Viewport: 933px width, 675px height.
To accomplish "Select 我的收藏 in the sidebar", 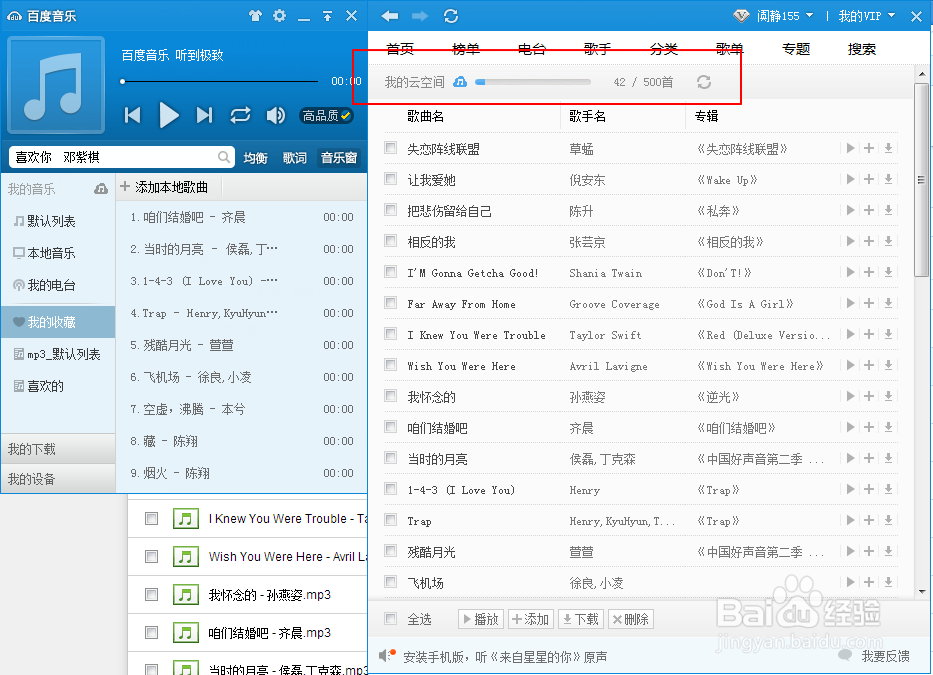I will tap(58, 322).
